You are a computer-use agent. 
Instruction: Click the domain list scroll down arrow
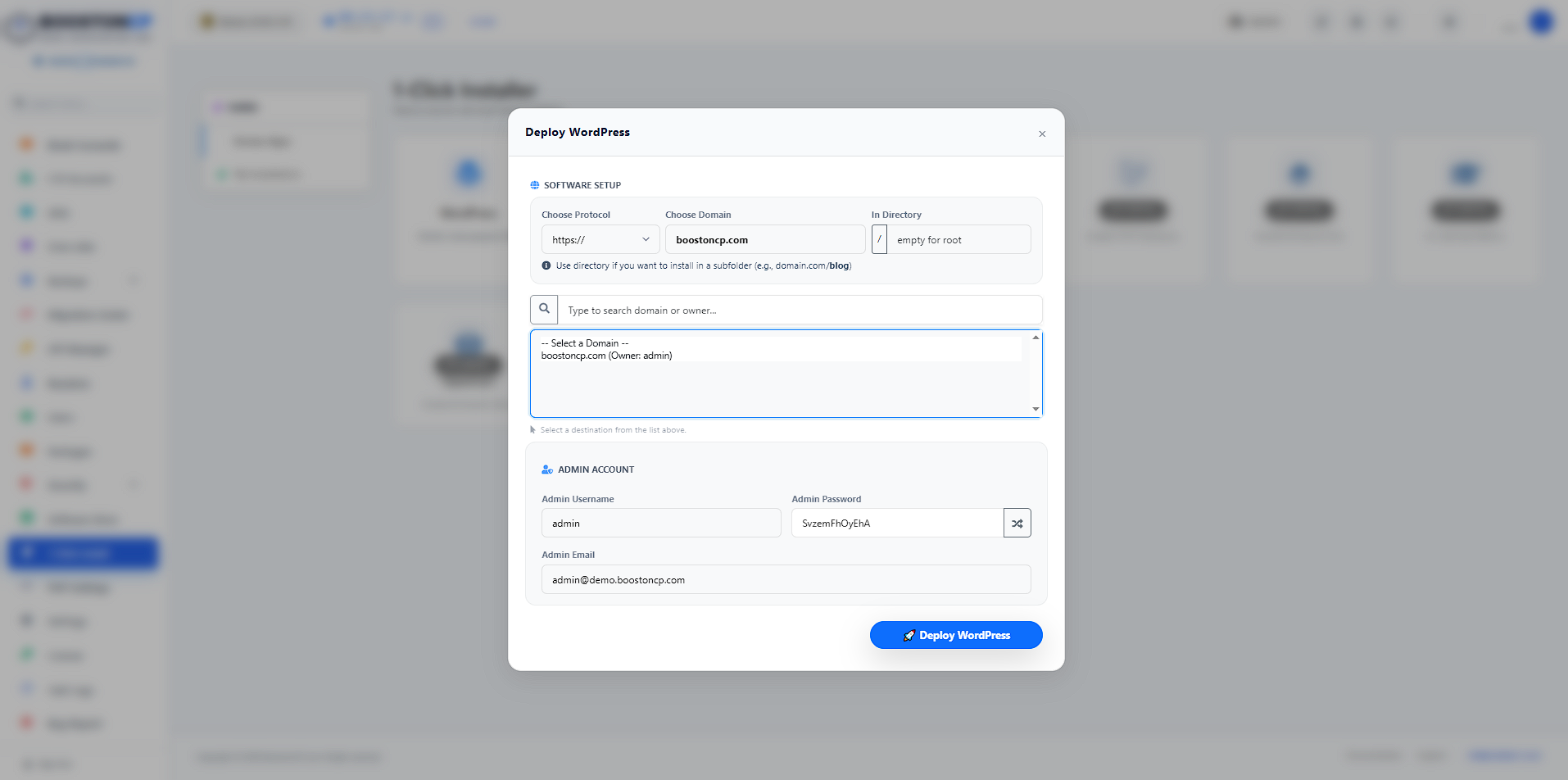(1036, 409)
